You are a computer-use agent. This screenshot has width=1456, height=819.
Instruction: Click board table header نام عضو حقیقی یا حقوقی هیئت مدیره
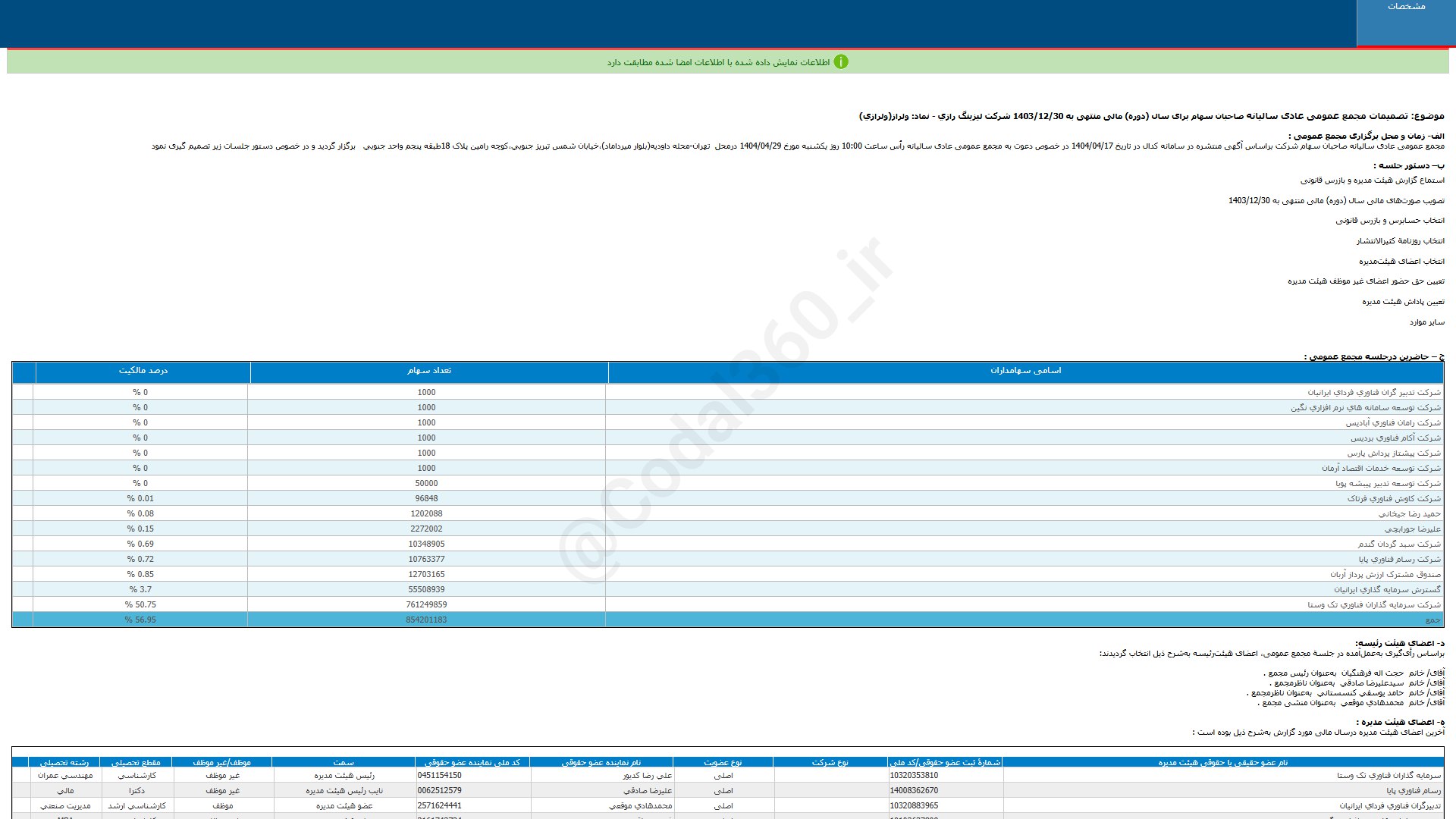pos(1222,762)
